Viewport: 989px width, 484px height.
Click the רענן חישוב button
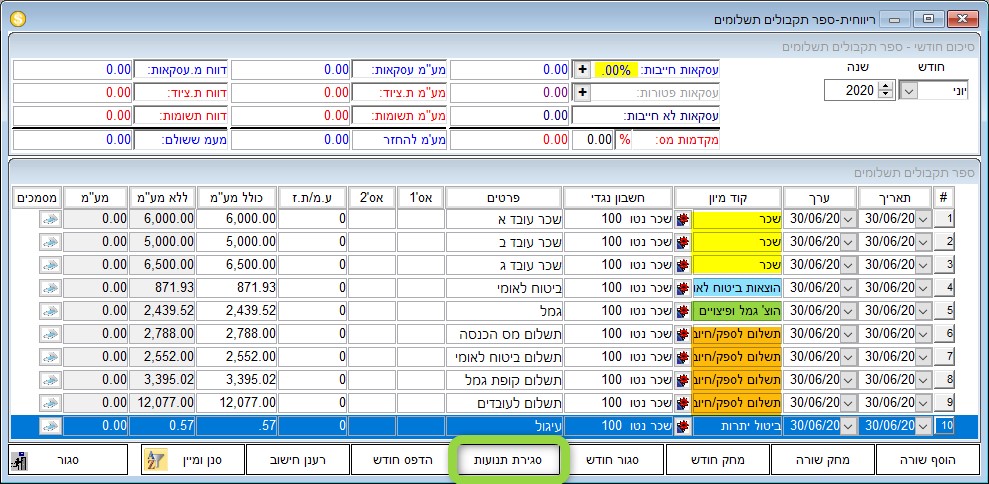[296, 461]
